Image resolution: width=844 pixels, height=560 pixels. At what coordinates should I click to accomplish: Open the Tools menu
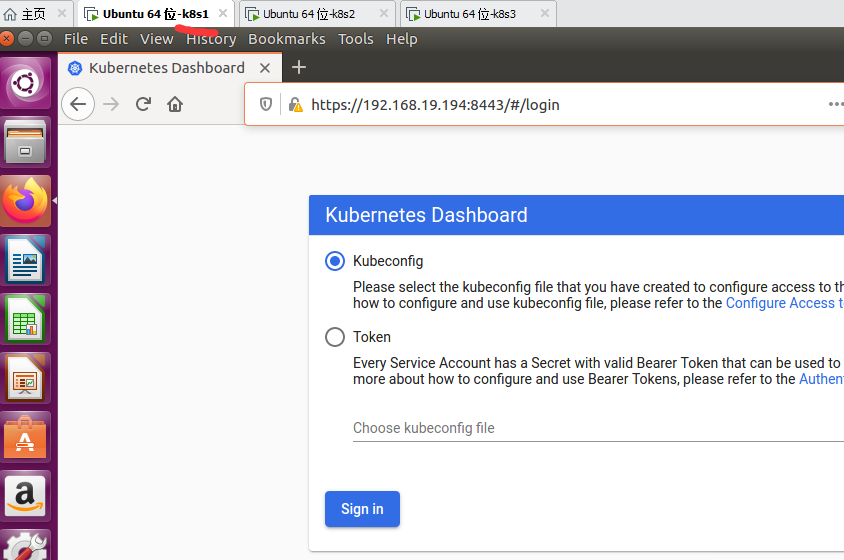pyautogui.click(x=355, y=39)
